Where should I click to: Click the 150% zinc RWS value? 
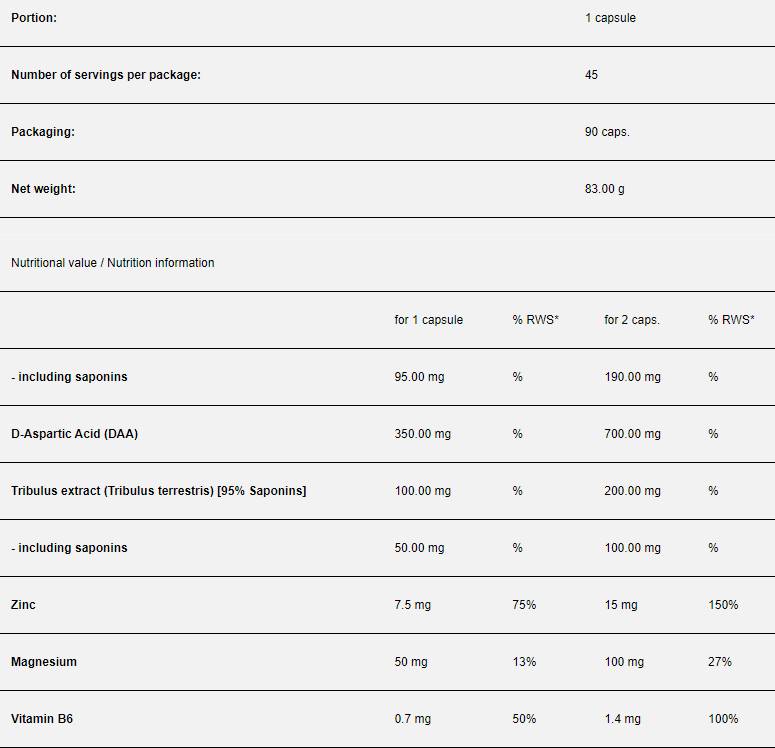point(723,605)
